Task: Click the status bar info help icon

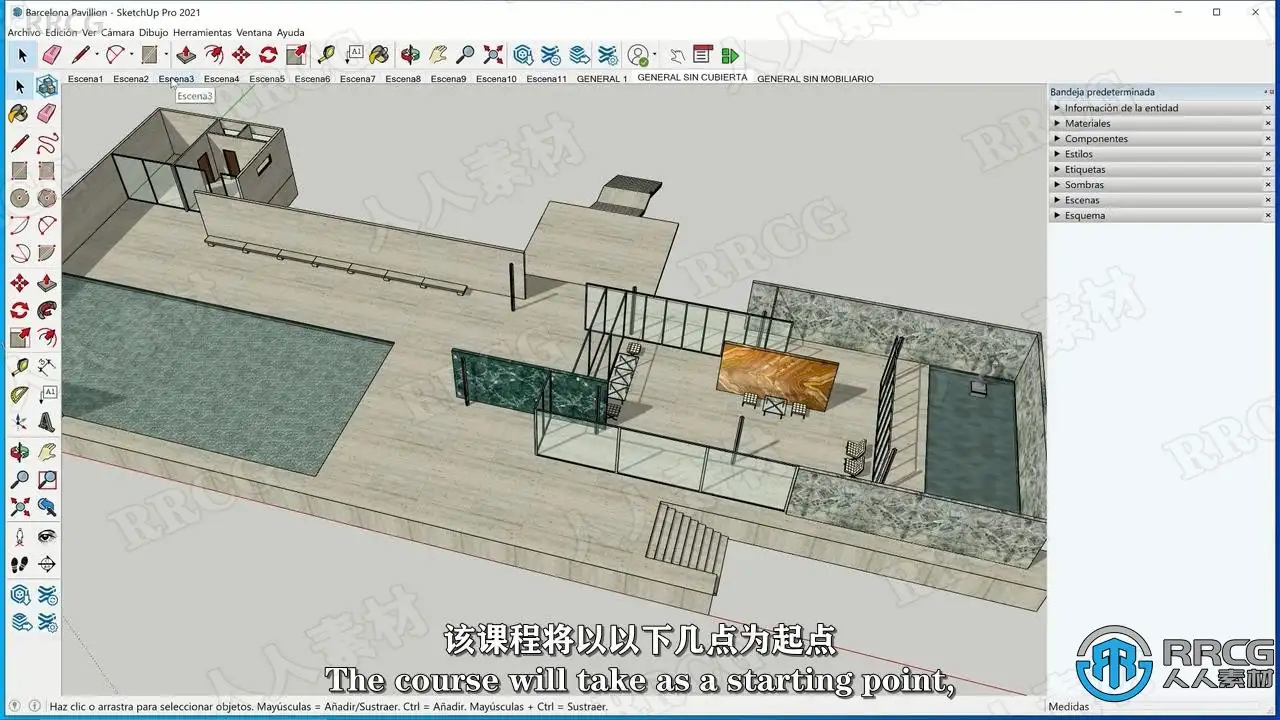Action: click(x=34, y=706)
